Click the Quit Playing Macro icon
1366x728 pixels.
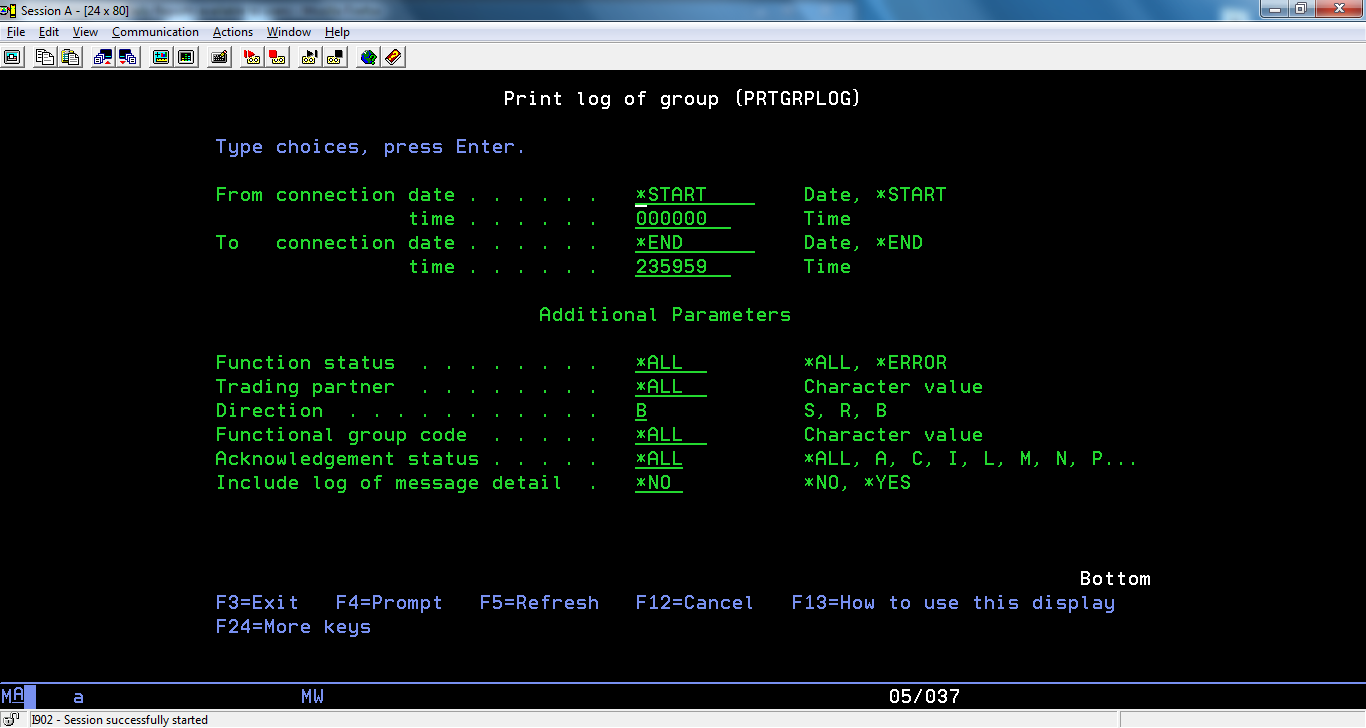tap(335, 57)
